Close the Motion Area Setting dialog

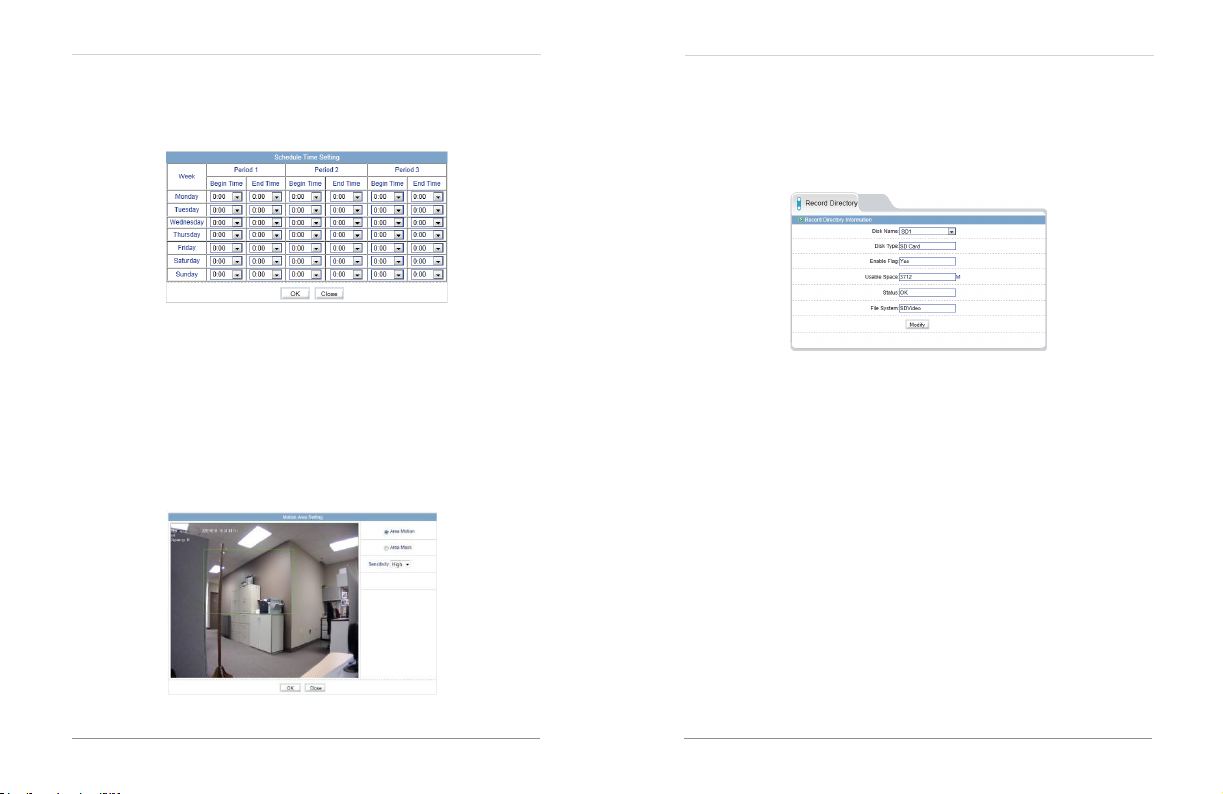315,688
